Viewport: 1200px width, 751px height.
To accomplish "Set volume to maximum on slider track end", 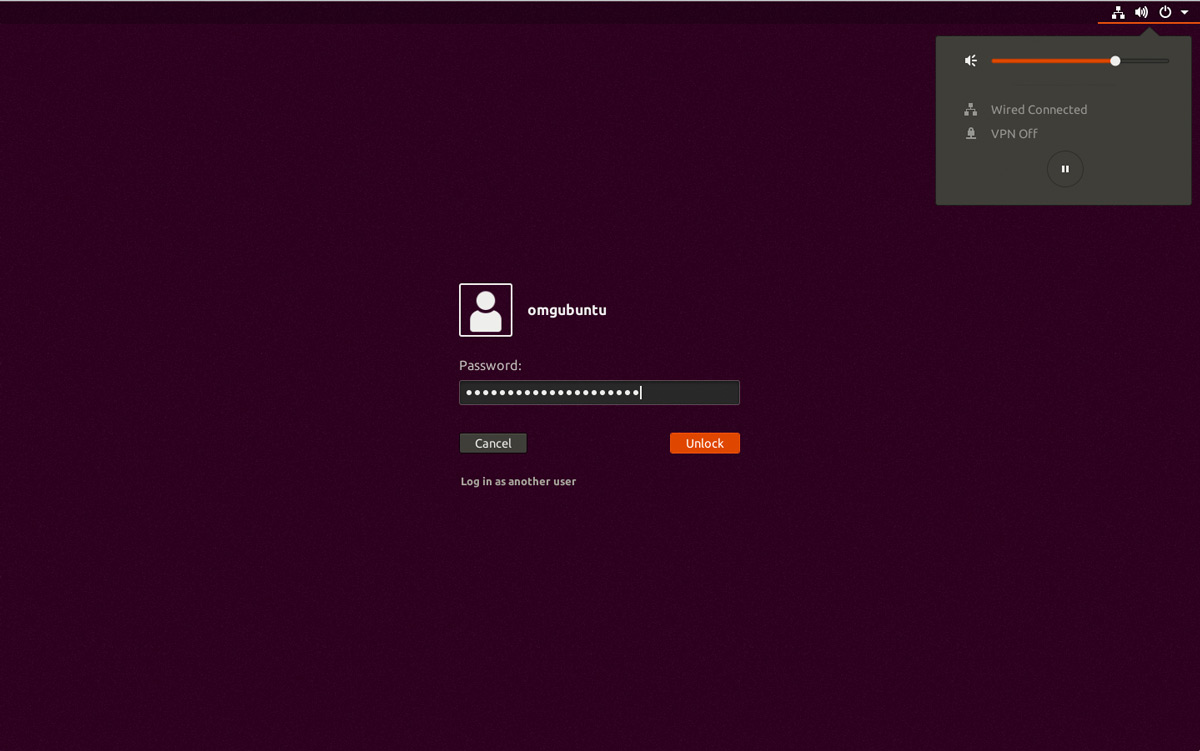I will point(1168,61).
